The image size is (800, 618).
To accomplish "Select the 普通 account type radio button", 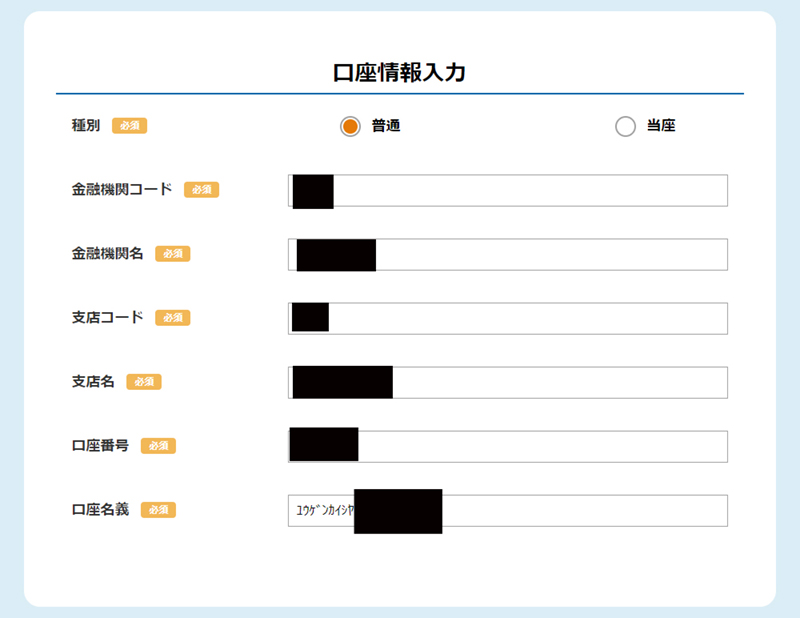I will coord(350,126).
